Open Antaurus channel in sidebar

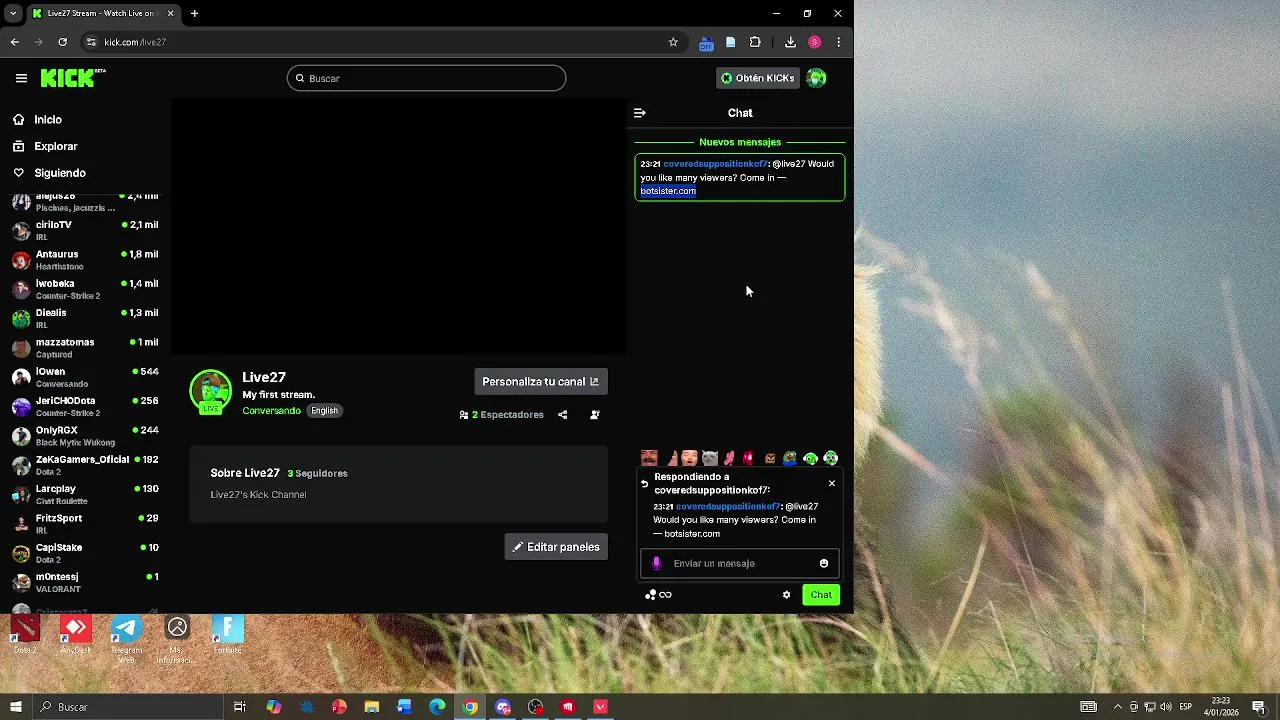pos(85,260)
